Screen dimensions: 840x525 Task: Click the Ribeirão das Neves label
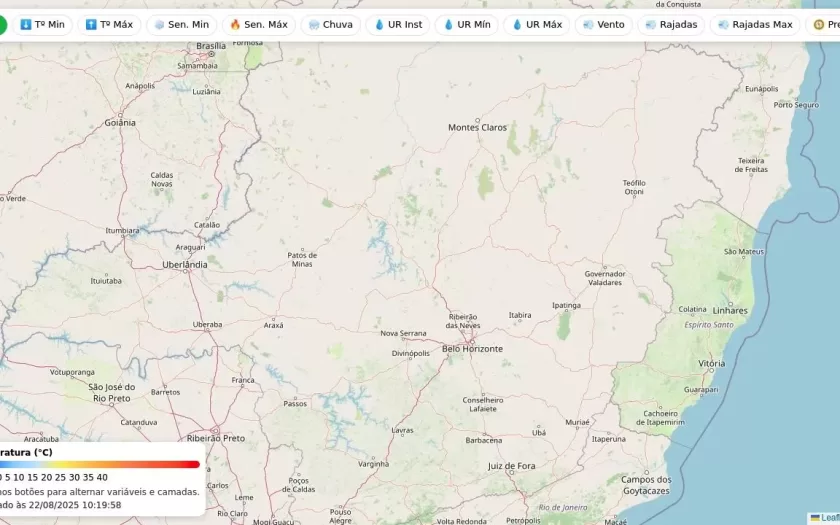(x=463, y=321)
